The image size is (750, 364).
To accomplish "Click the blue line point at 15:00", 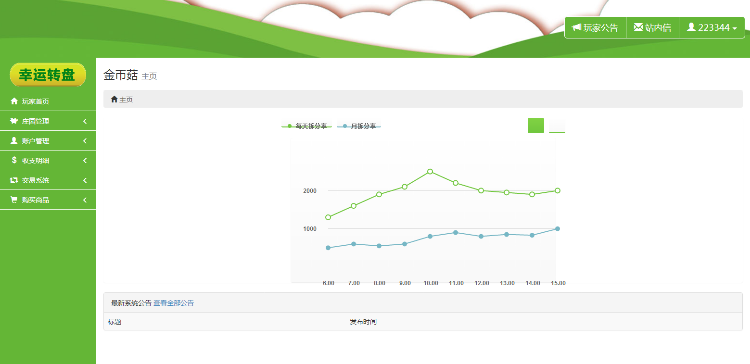I will click(557, 229).
